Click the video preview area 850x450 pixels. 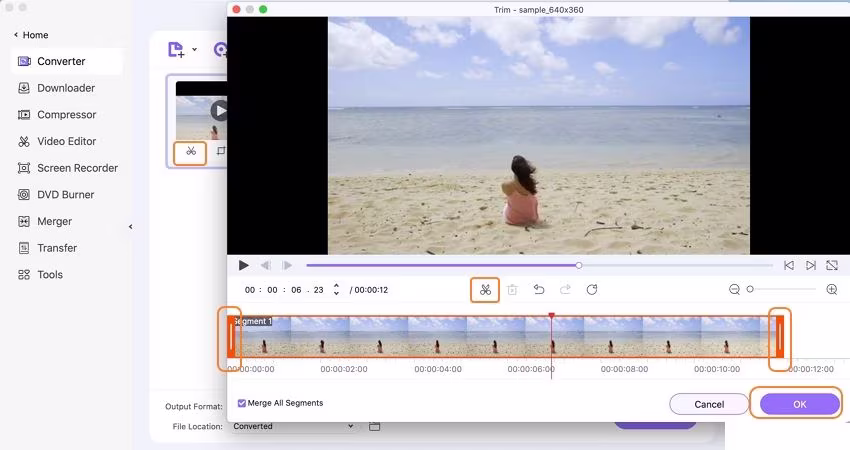click(539, 136)
